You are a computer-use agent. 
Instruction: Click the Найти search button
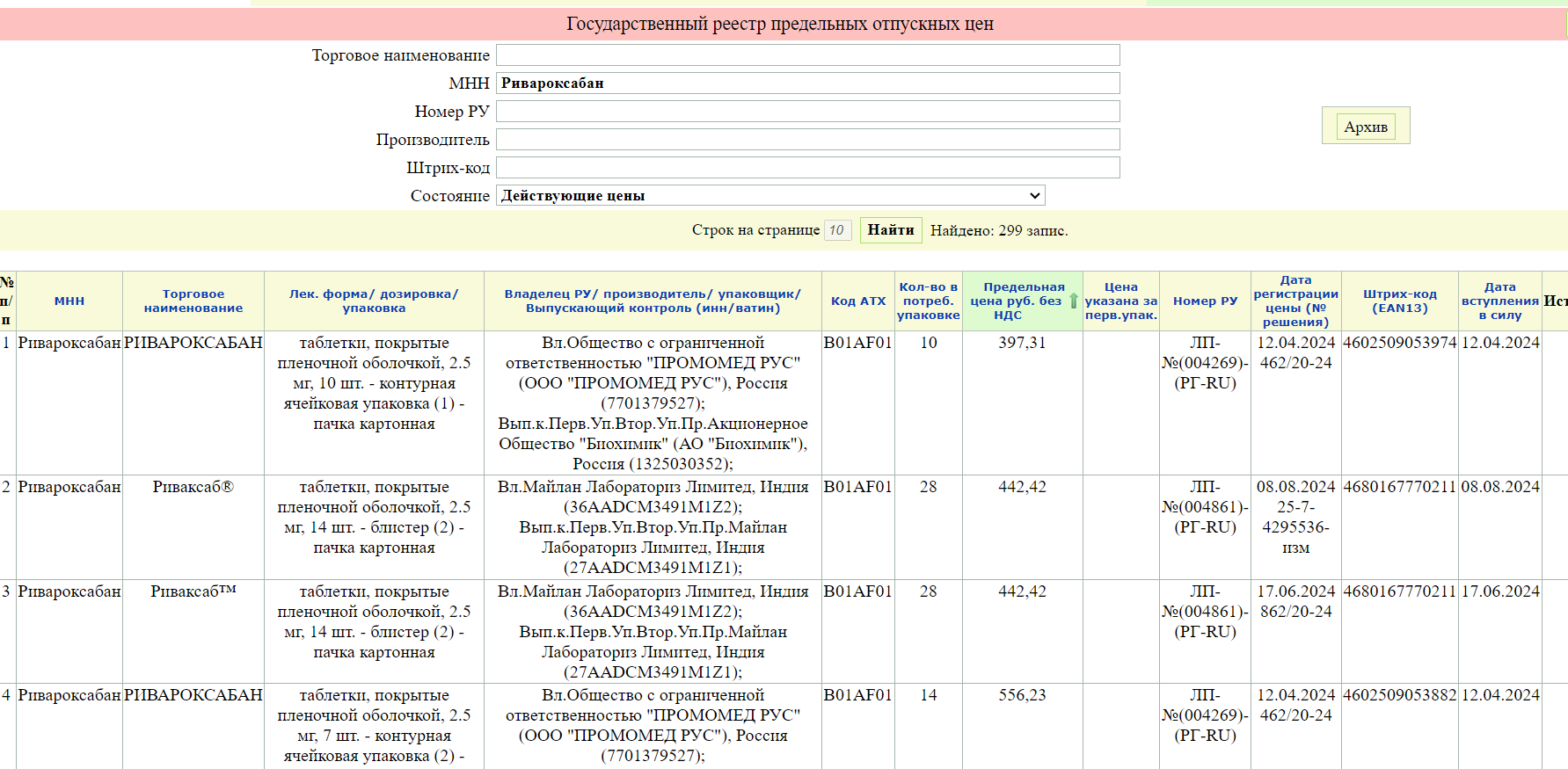[x=890, y=230]
